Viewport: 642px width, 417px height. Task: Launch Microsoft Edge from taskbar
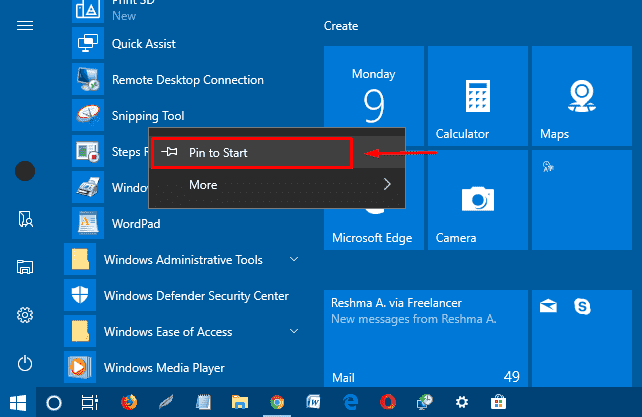(x=350, y=402)
